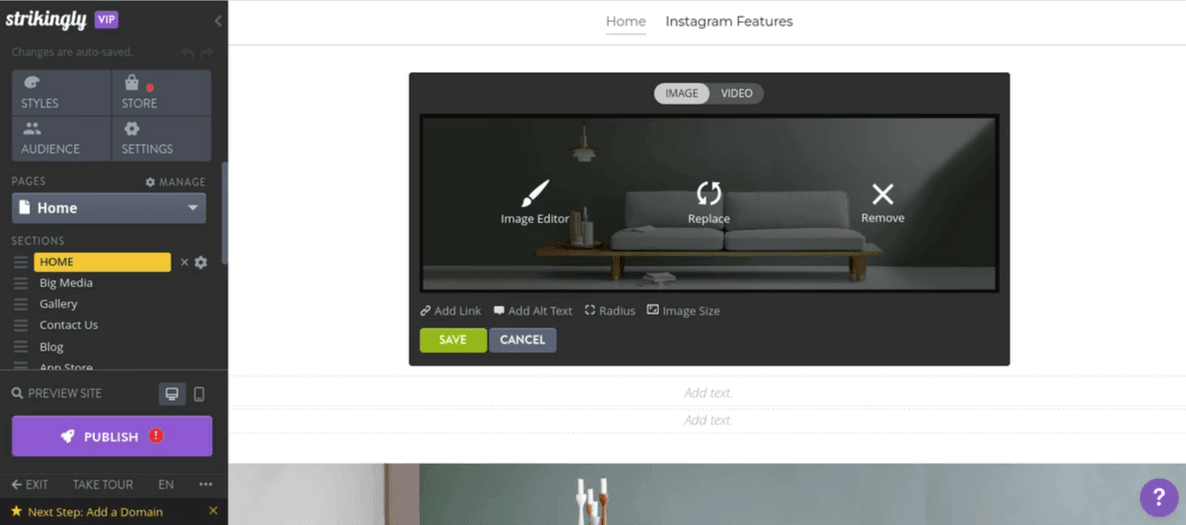Dismiss the Add a Domain hint
Viewport: 1186px width, 525px height.
213,511
